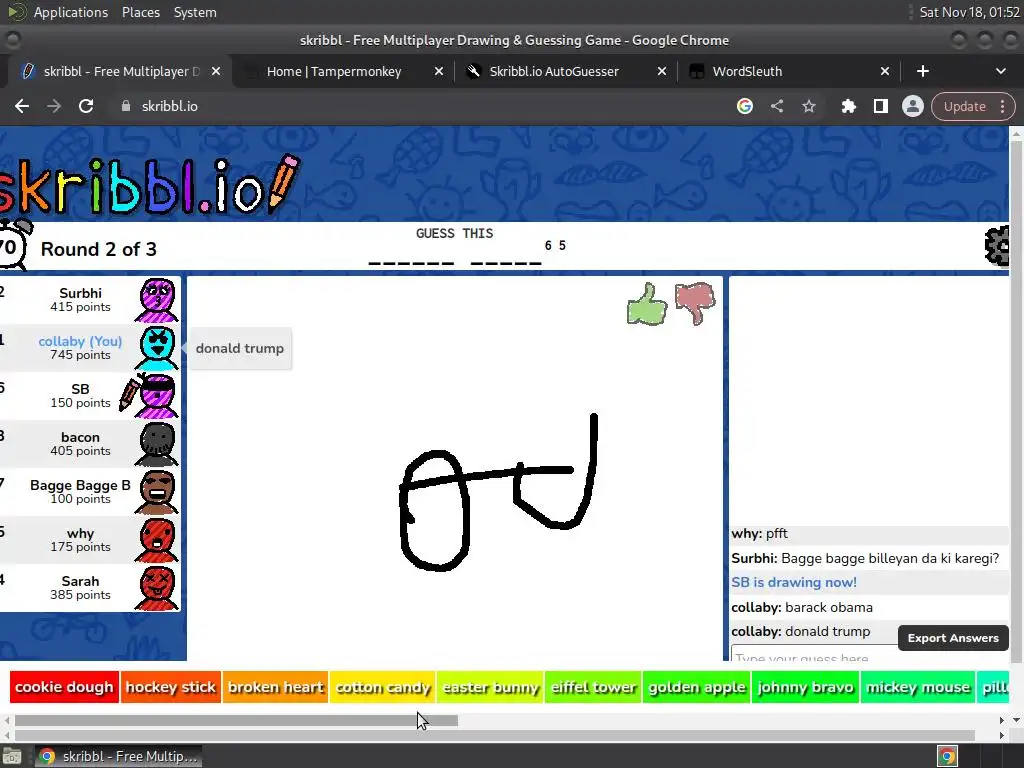The image size is (1024, 768).
Task: Reload the skribbl.io page
Action: click(x=86, y=106)
